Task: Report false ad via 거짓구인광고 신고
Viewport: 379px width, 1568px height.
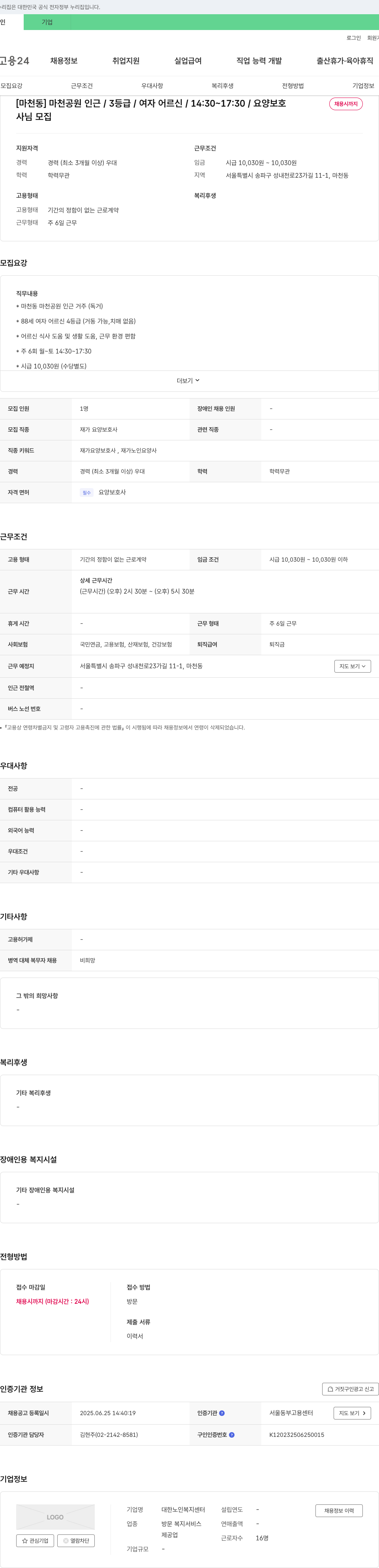Action: [x=350, y=1389]
